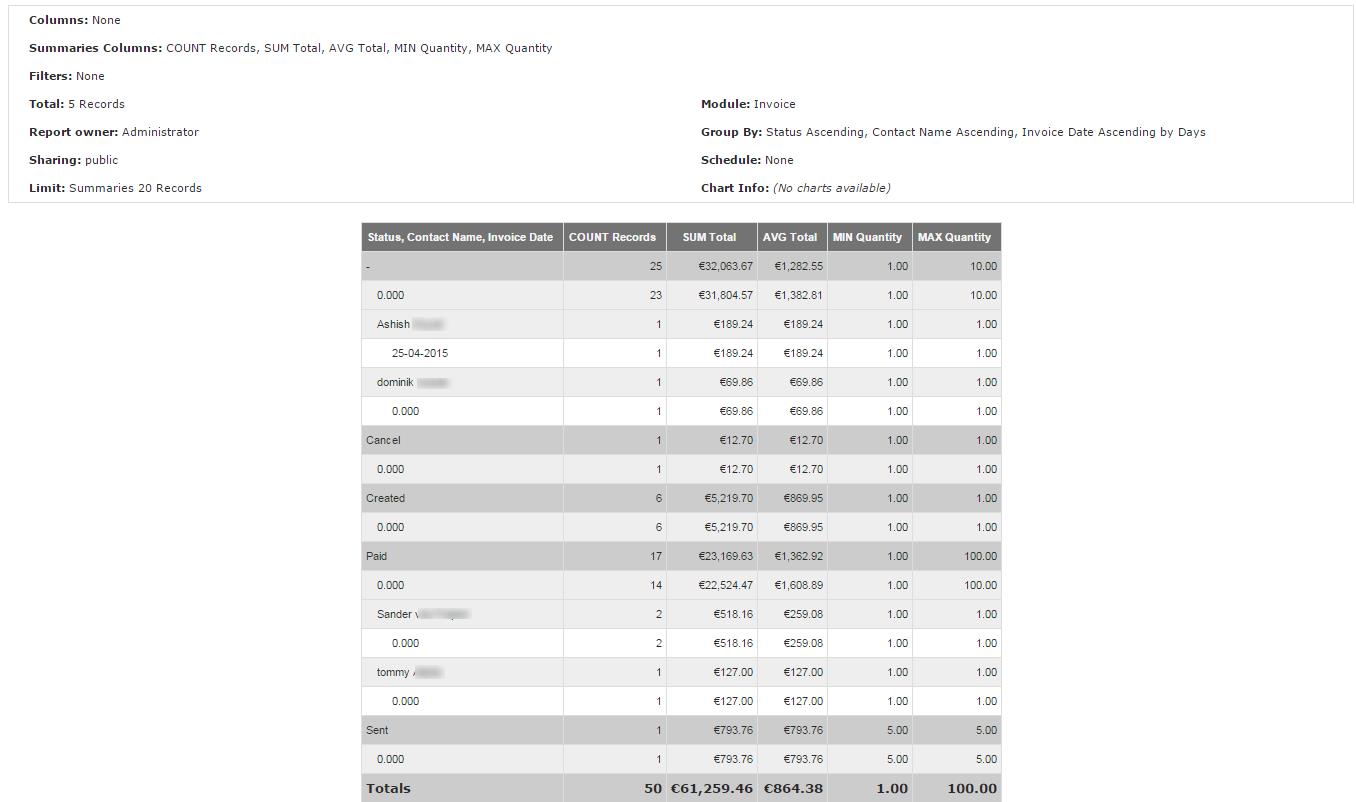Click the dominik contact row
1356x802 pixels.
[396, 382]
